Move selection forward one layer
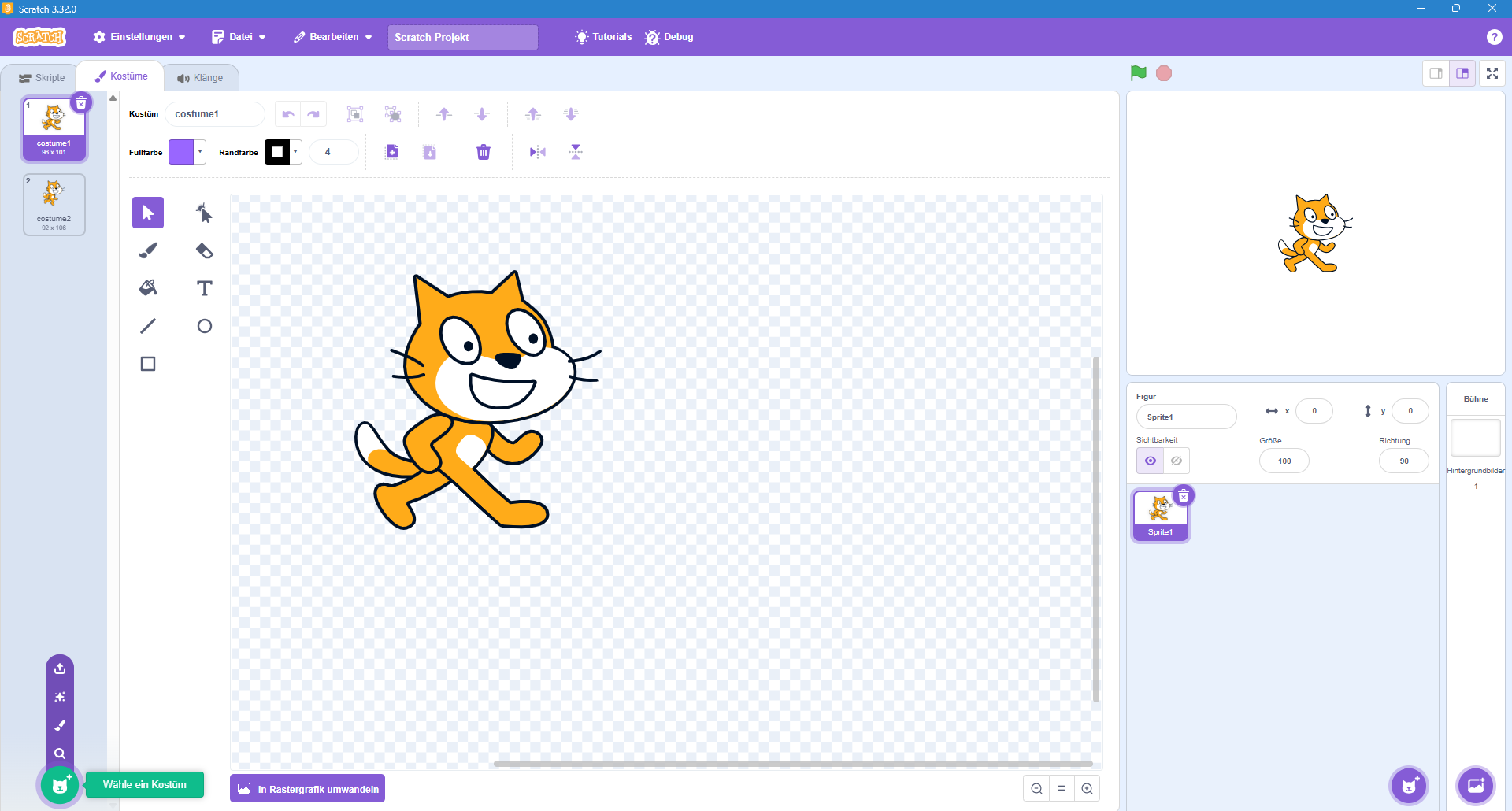 pos(444,114)
